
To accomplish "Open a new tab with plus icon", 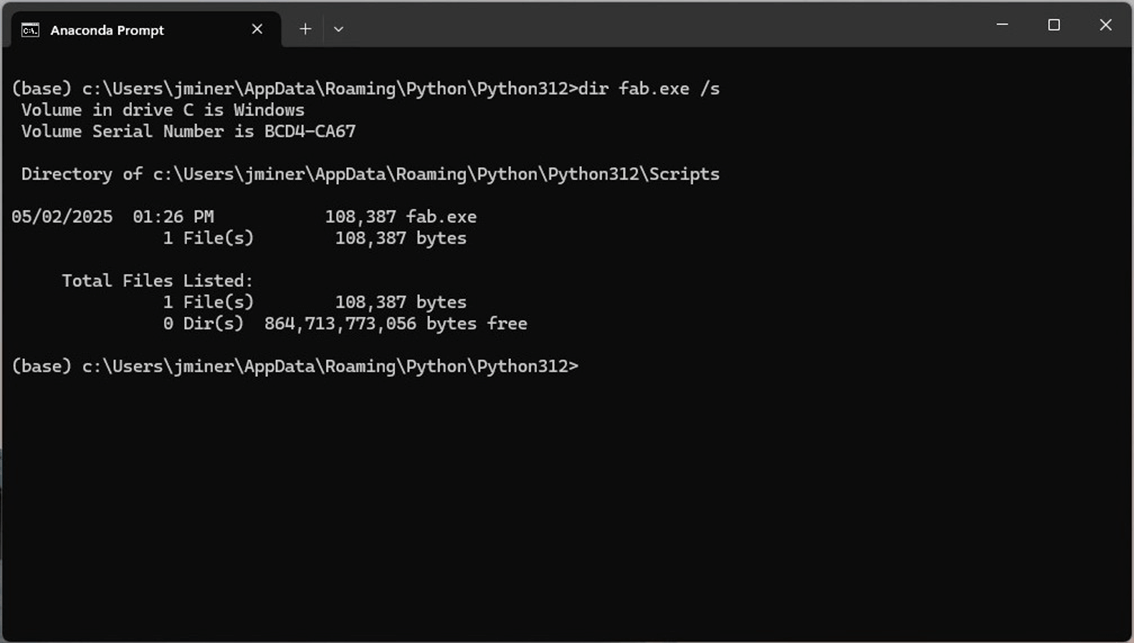I will tap(305, 29).
